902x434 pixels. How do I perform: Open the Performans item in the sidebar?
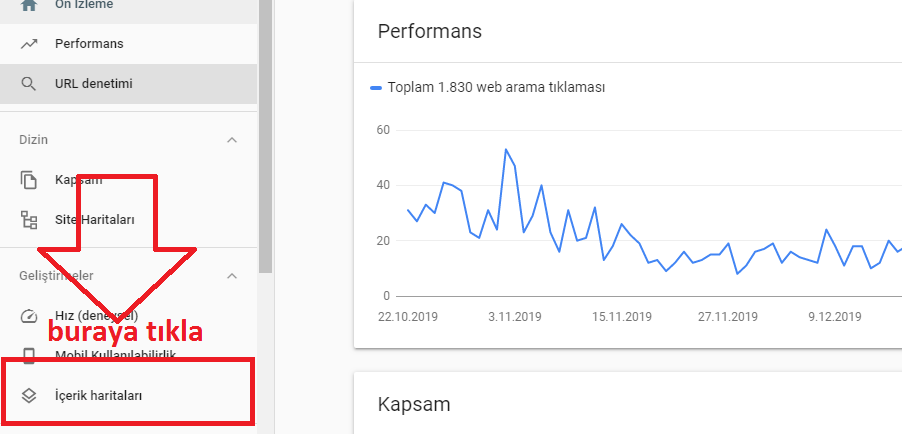coord(89,44)
